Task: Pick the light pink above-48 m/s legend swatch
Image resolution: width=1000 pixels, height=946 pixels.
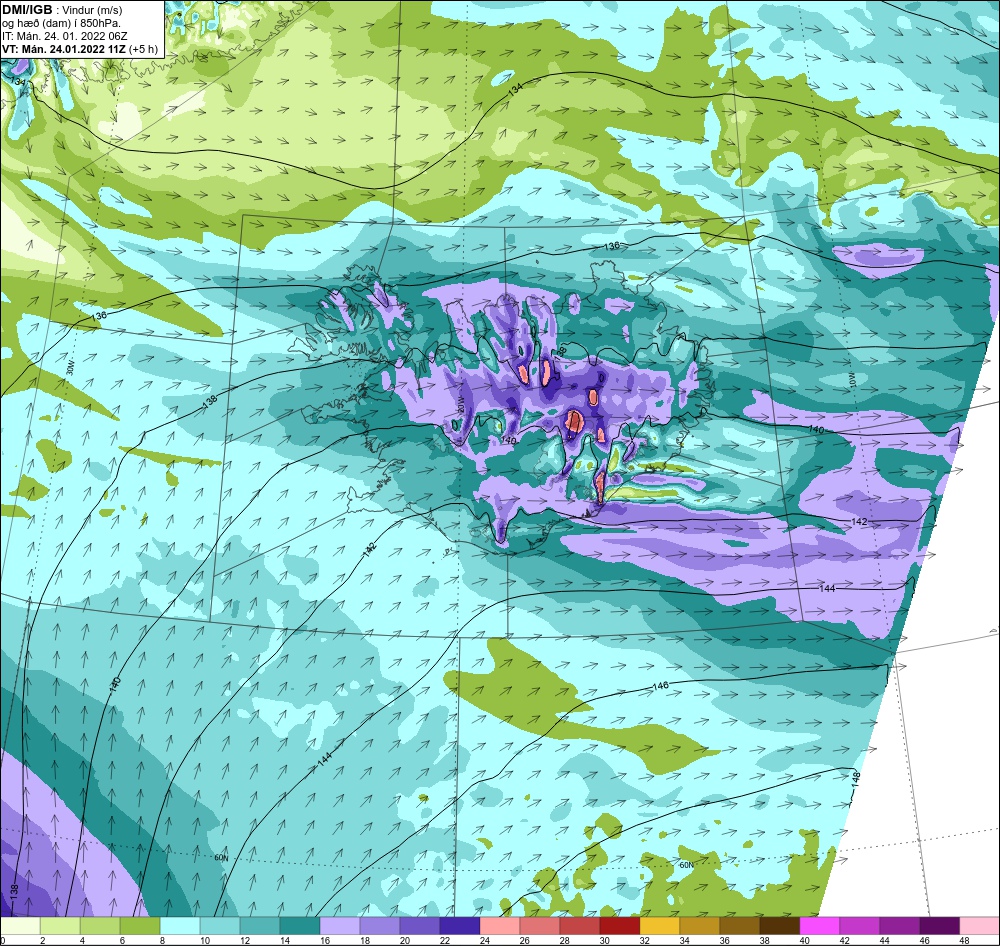Action: pyautogui.click(x=979, y=926)
